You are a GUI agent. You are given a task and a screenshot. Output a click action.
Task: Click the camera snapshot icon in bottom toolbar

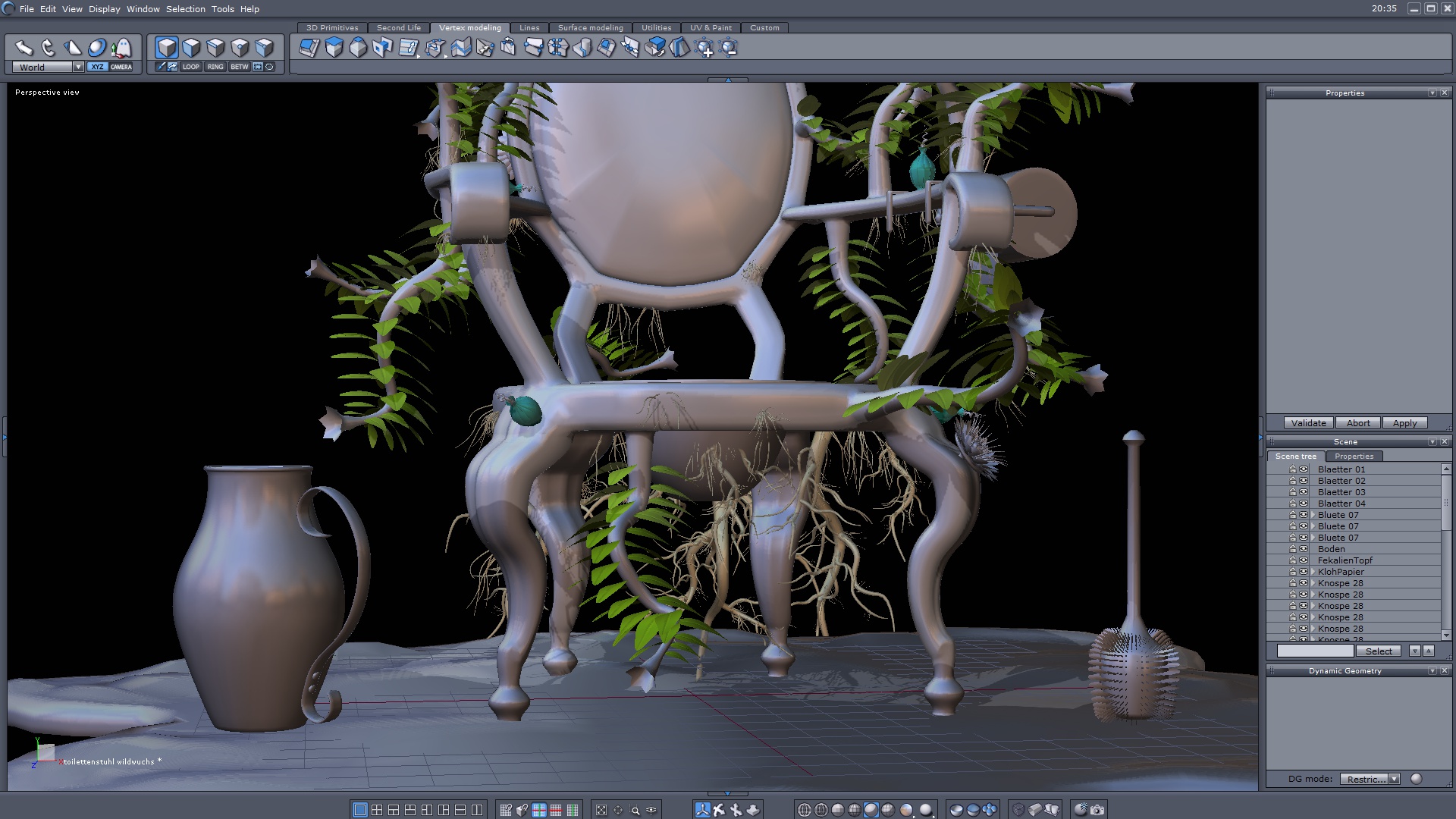click(x=1097, y=810)
